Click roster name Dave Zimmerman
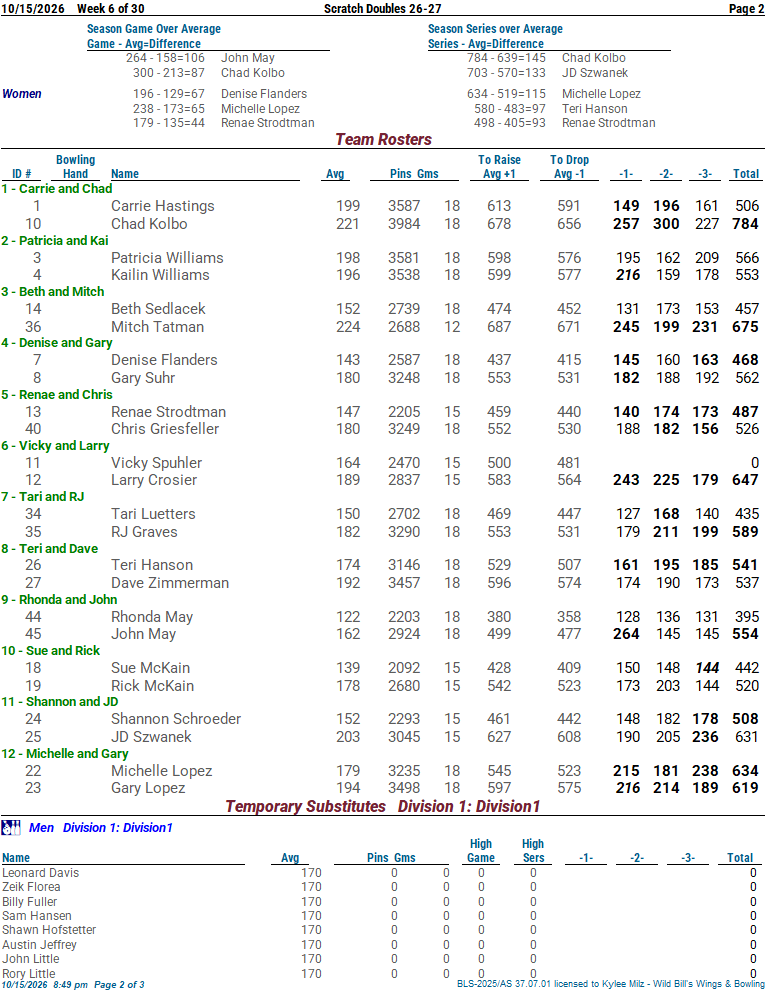 (170, 583)
